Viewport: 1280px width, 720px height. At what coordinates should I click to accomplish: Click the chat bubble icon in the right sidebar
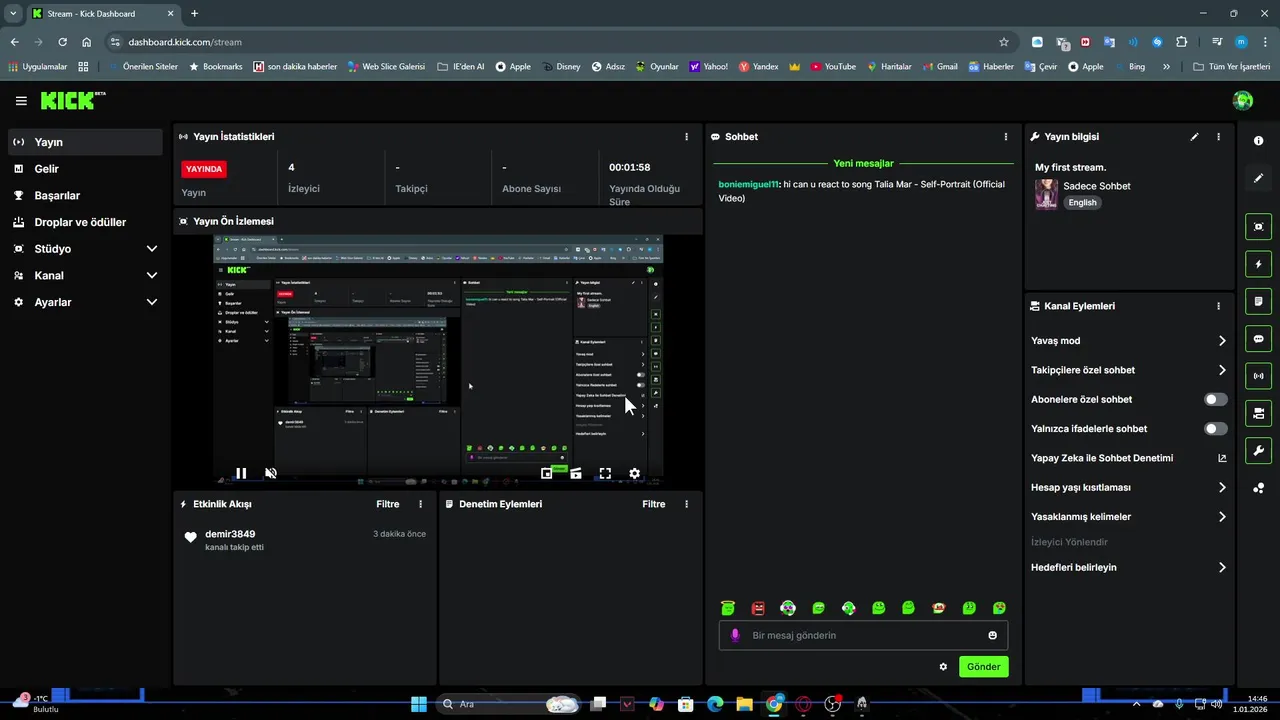[1258, 339]
